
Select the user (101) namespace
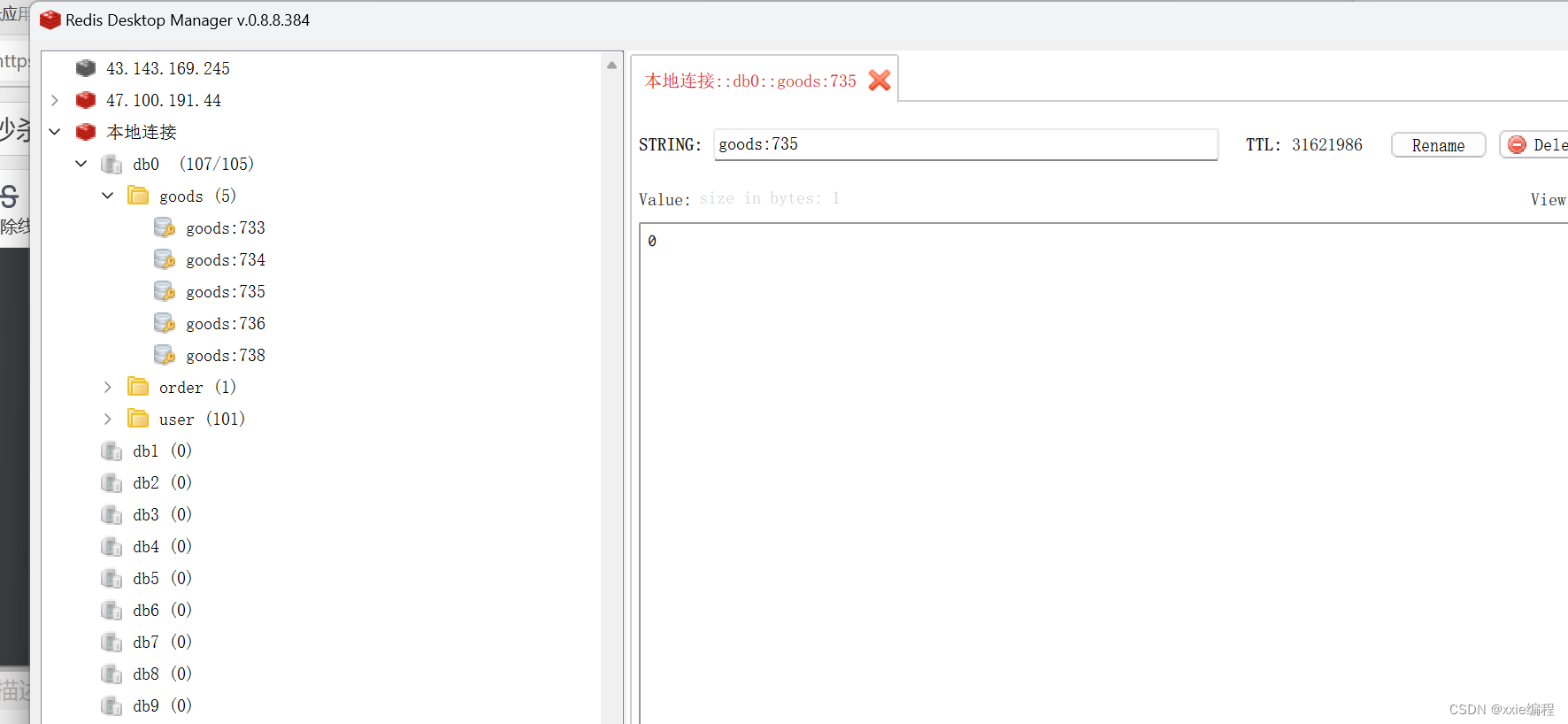(x=202, y=420)
